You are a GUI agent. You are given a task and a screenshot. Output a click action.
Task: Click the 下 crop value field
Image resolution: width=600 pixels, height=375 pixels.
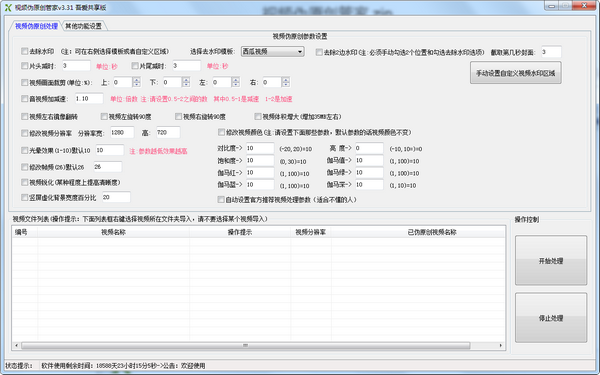pyautogui.click(x=172, y=82)
